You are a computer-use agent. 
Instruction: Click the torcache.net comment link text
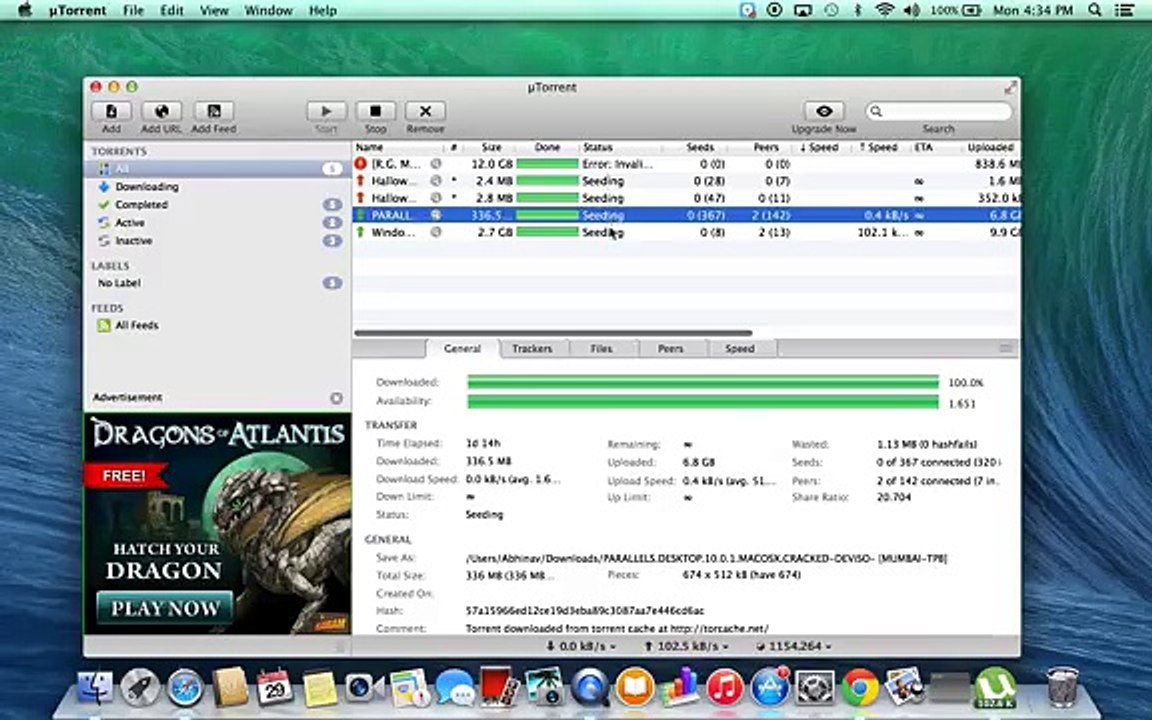[617, 629]
